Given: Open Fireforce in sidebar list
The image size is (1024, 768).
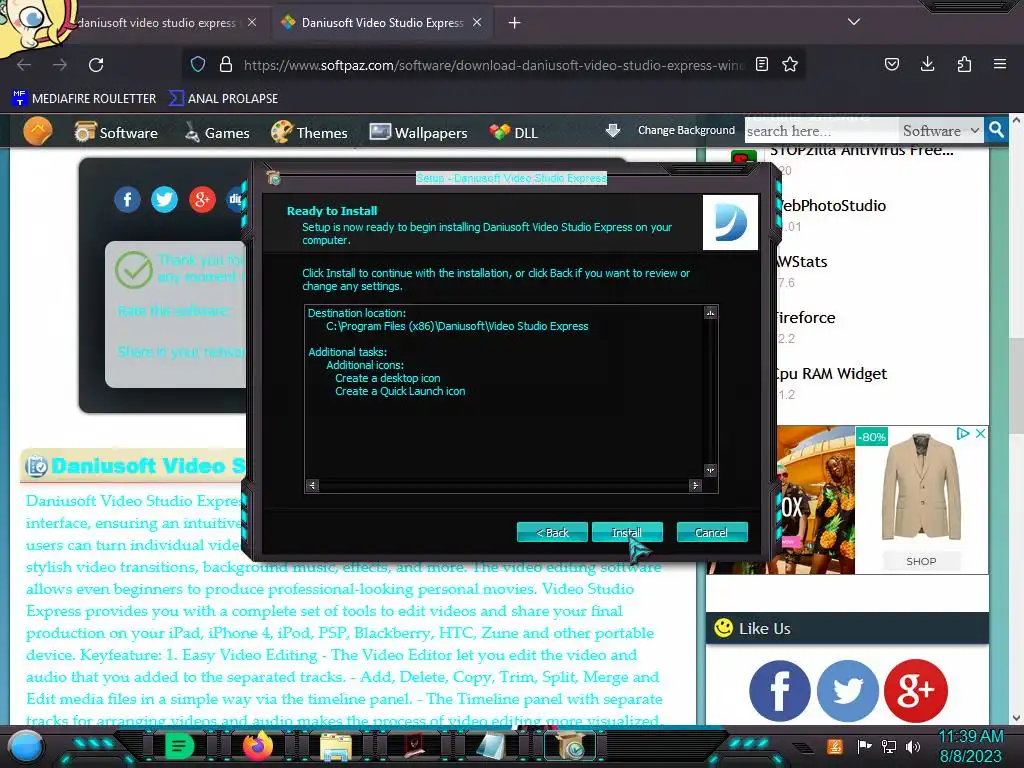Looking at the screenshot, I should [x=806, y=318].
